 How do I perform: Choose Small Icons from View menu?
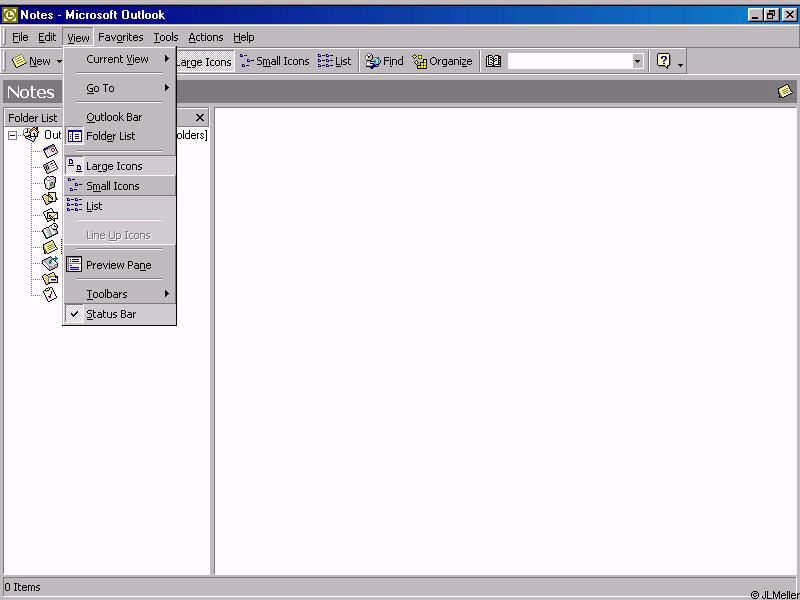(112, 186)
